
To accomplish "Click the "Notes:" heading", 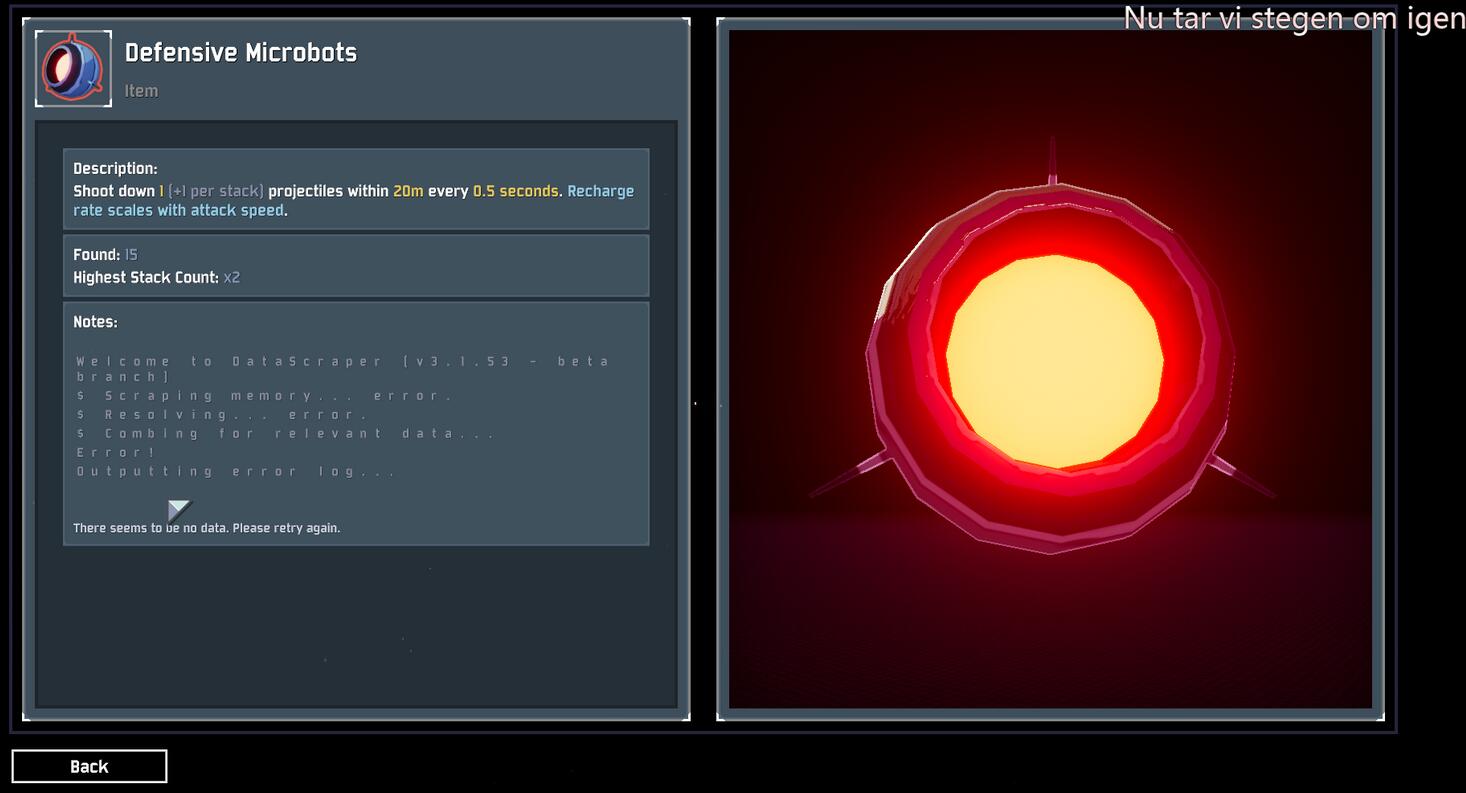I will (x=95, y=322).
